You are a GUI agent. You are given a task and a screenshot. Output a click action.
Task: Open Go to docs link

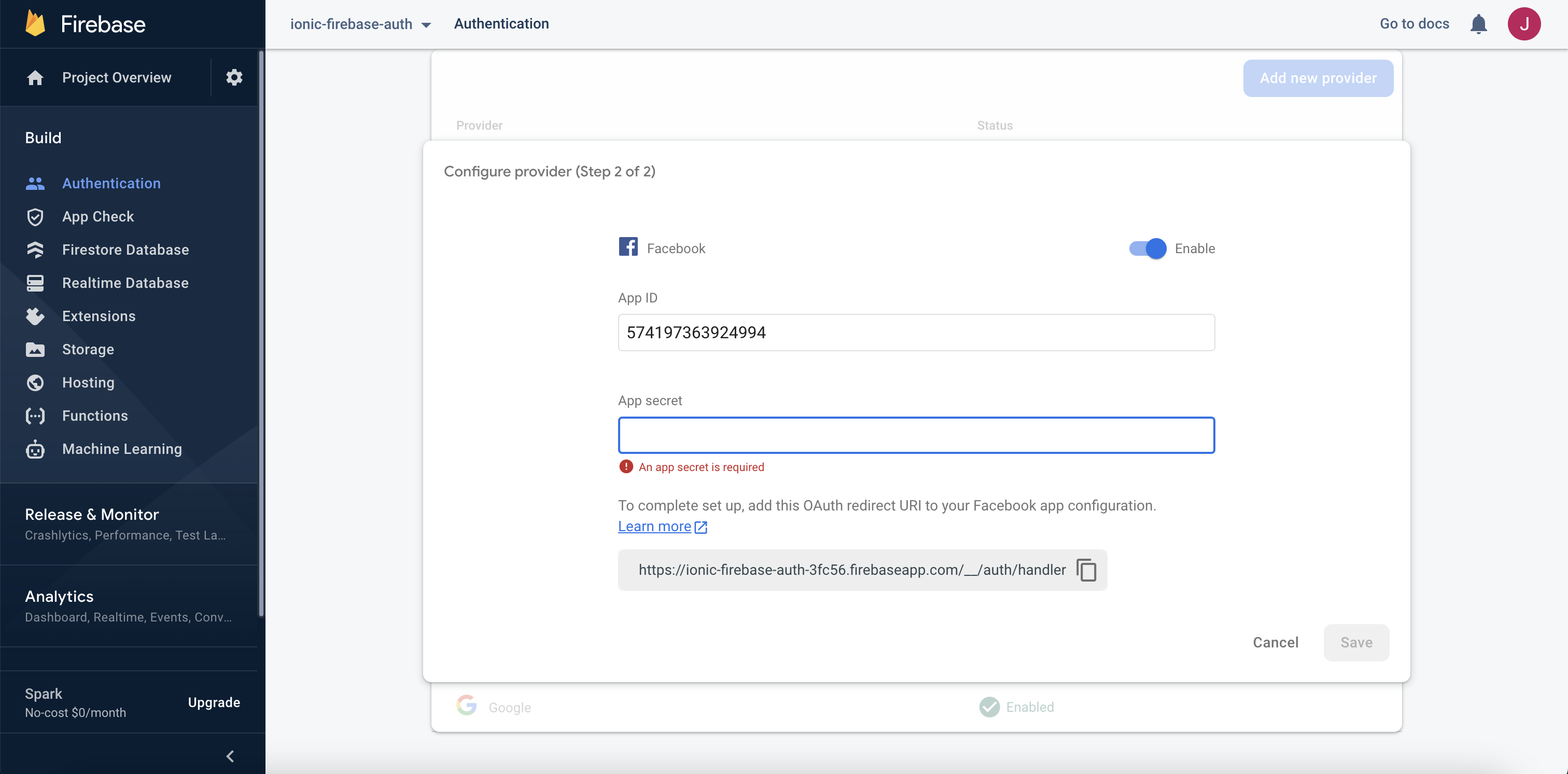[1414, 24]
